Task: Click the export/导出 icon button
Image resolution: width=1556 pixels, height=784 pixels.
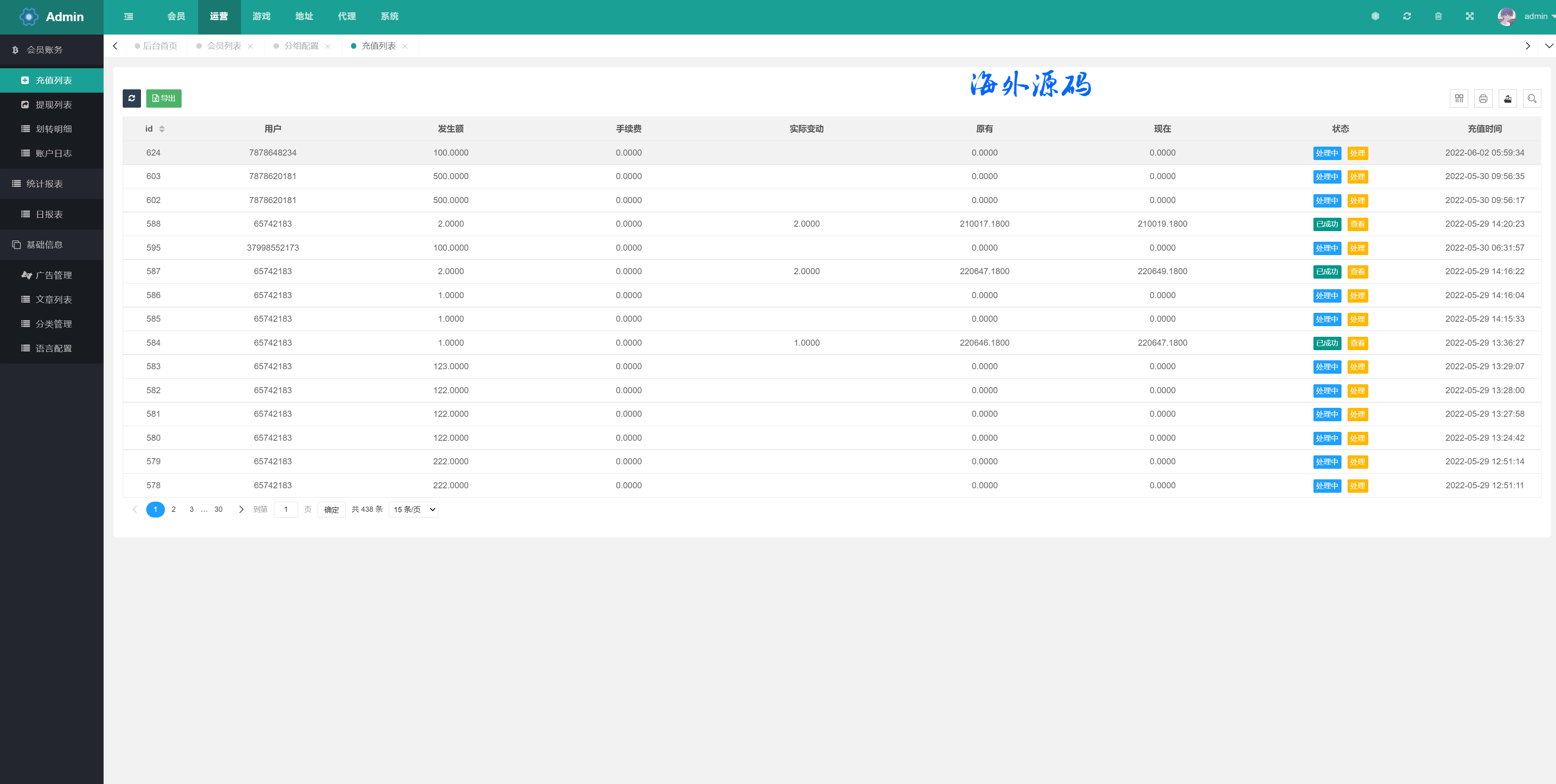Action: (163, 97)
